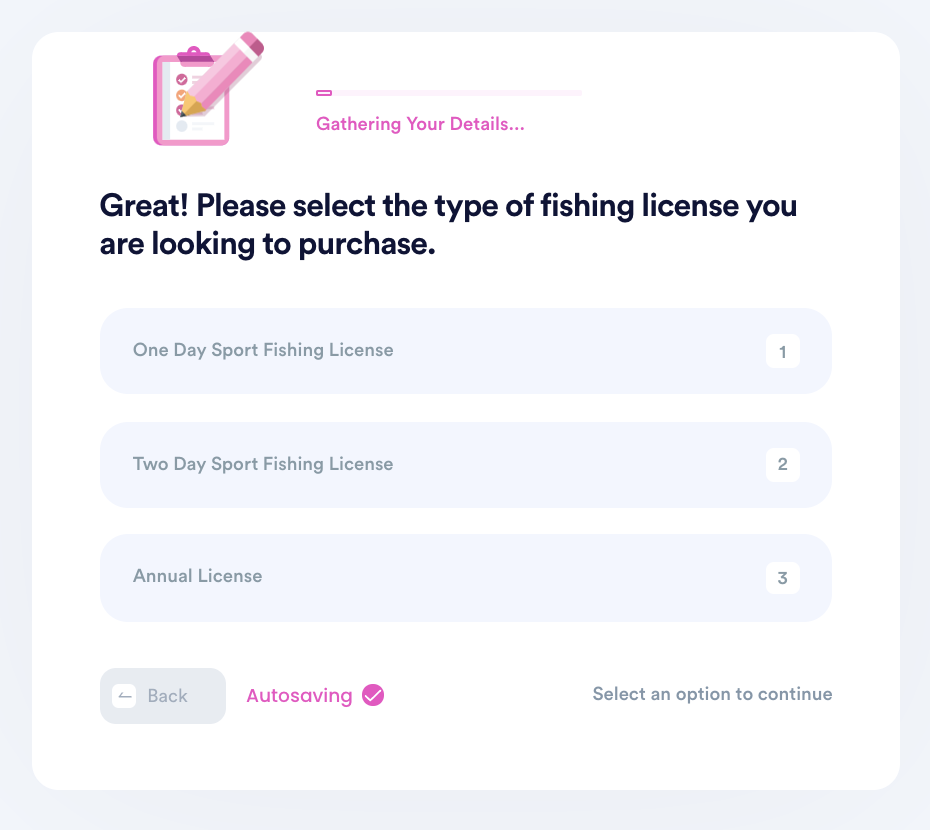Click the number 3 shortcut badge
The height and width of the screenshot is (830, 930).
[x=782, y=578]
